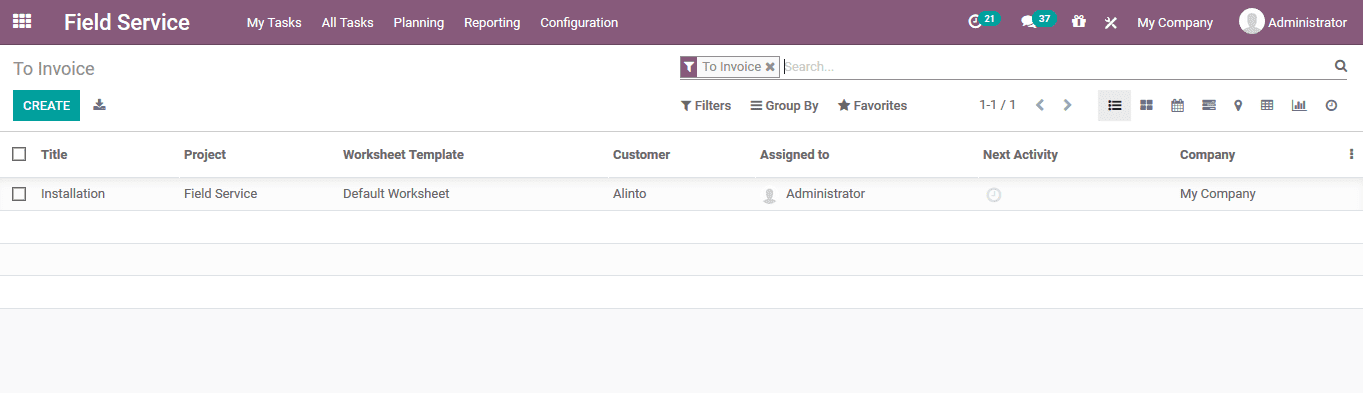Switch to Calendar view icon
Image resolution: width=1365 pixels, height=393 pixels.
tap(1177, 105)
